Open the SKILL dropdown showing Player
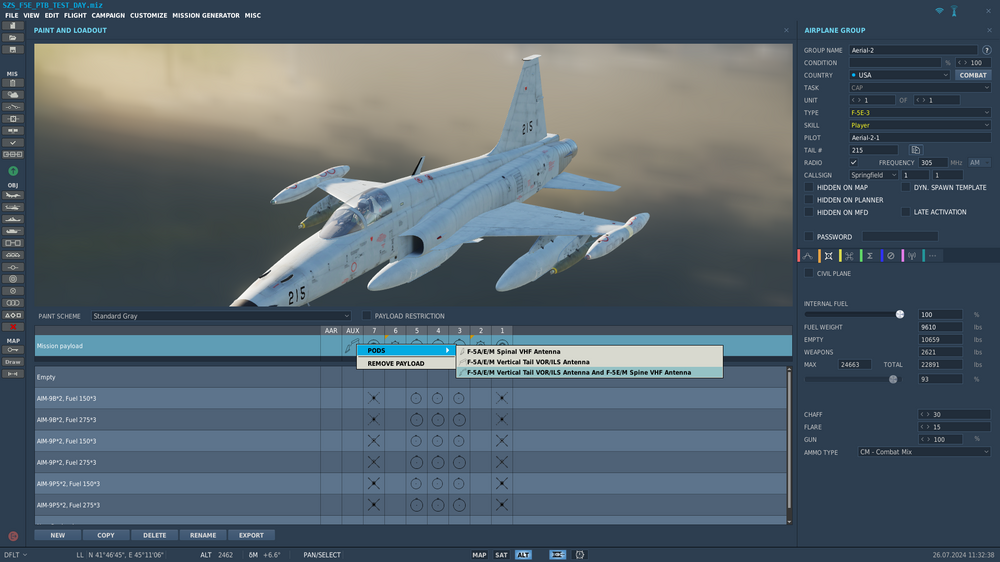 tap(920, 125)
